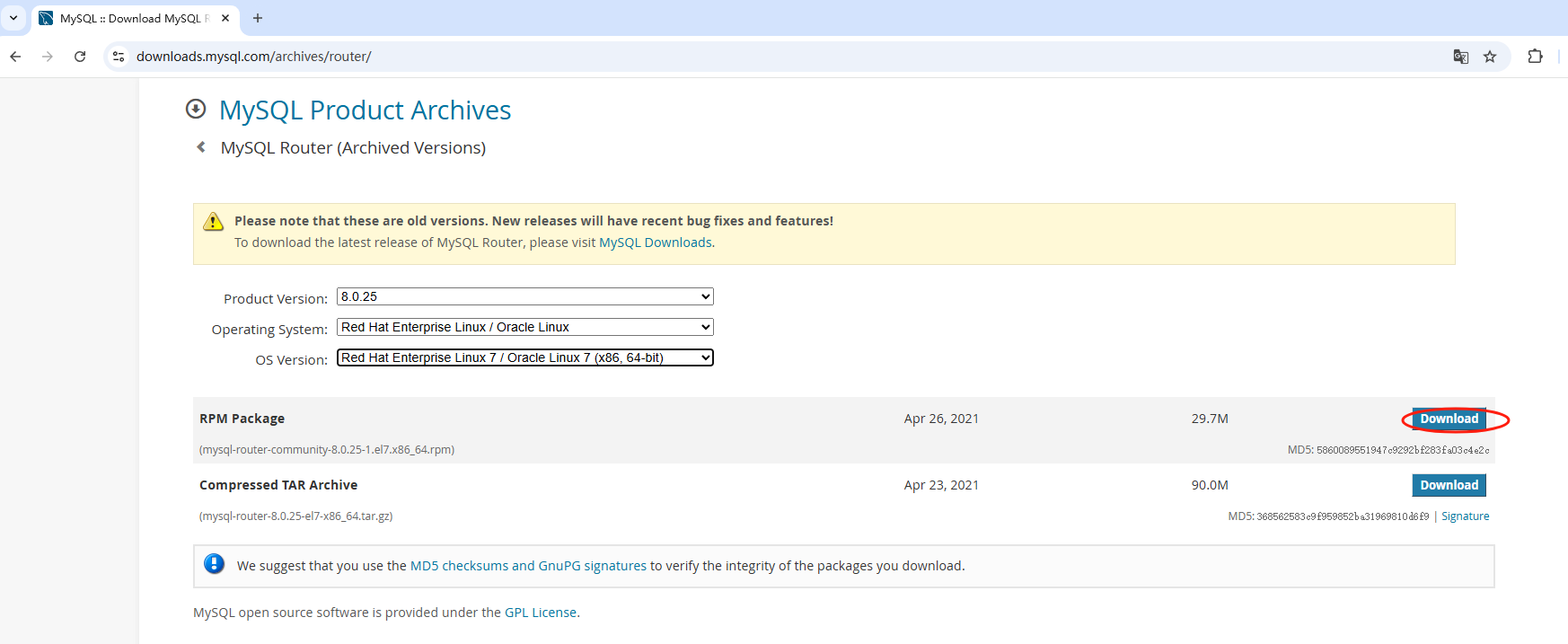Screen dimensions: 1568x644
Task: Click the RPM Package title text
Action: pos(242,419)
